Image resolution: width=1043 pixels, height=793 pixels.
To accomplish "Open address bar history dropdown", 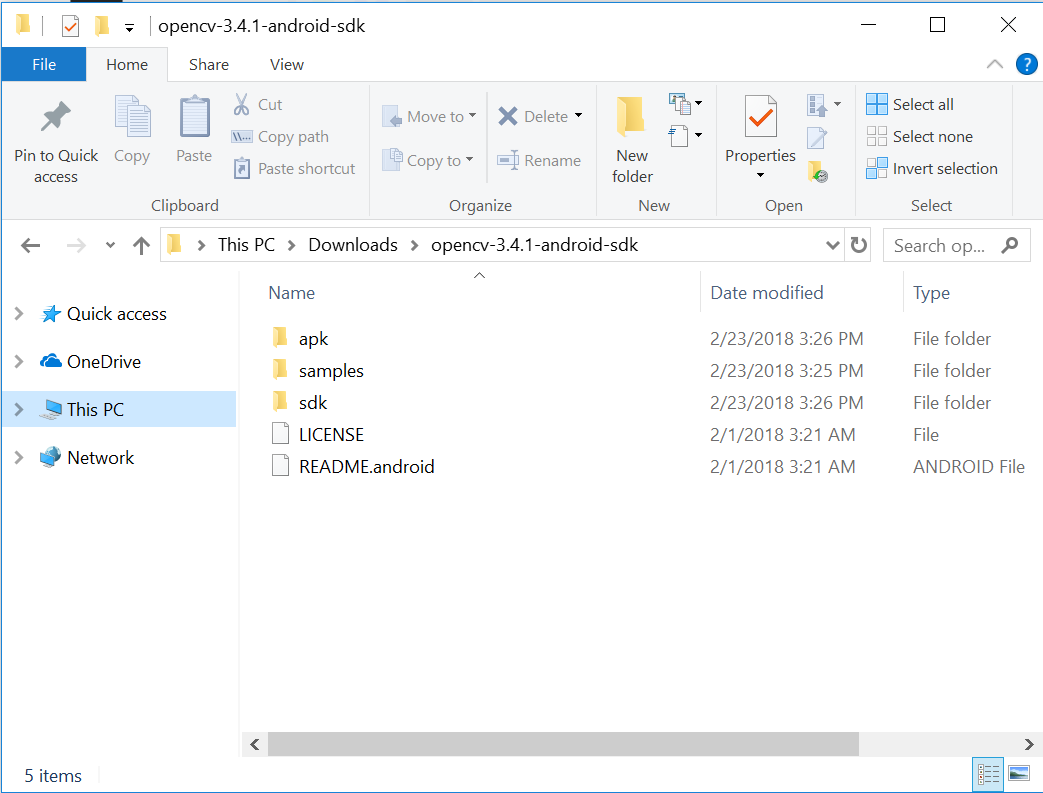I will [x=832, y=245].
